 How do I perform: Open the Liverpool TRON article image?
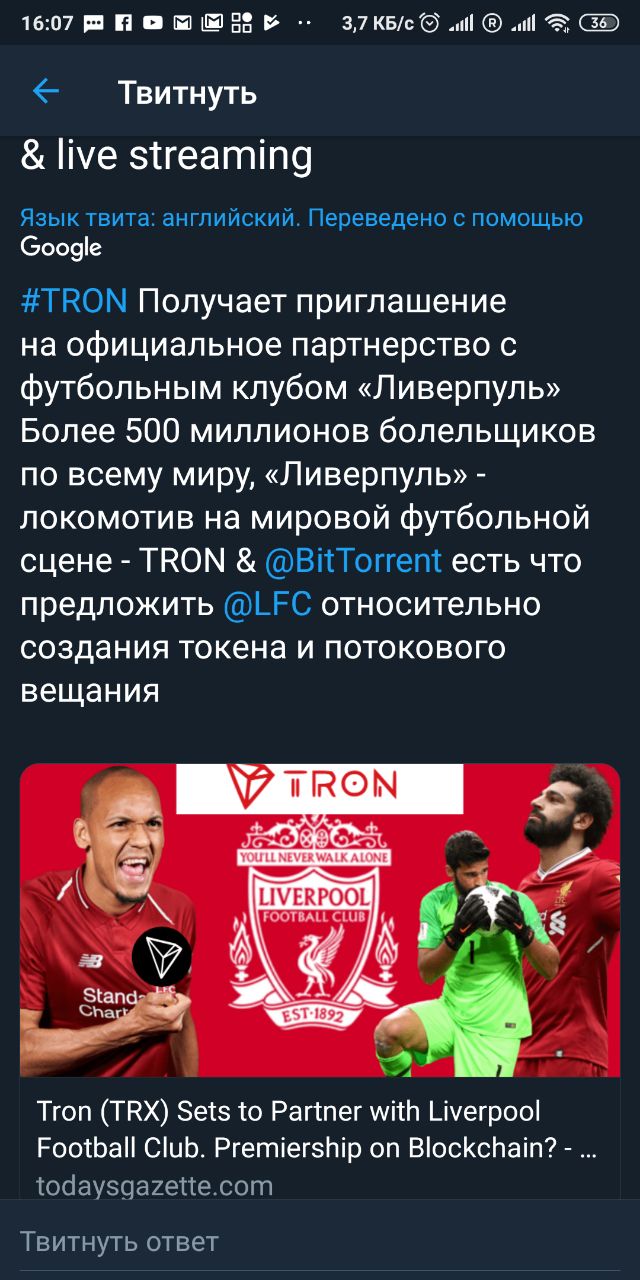click(x=320, y=920)
